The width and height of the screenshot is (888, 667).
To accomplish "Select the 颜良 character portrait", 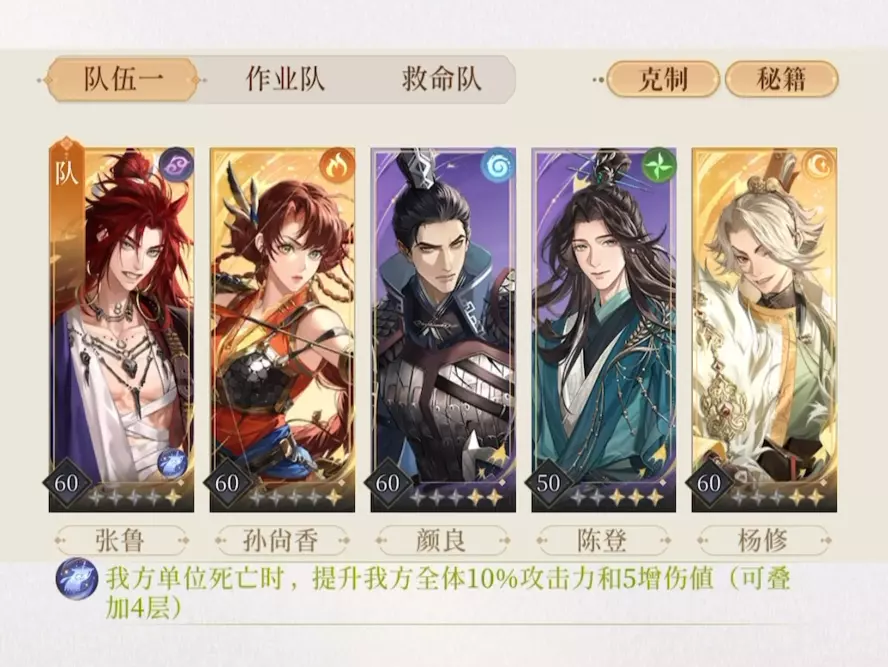I will coord(443,330).
